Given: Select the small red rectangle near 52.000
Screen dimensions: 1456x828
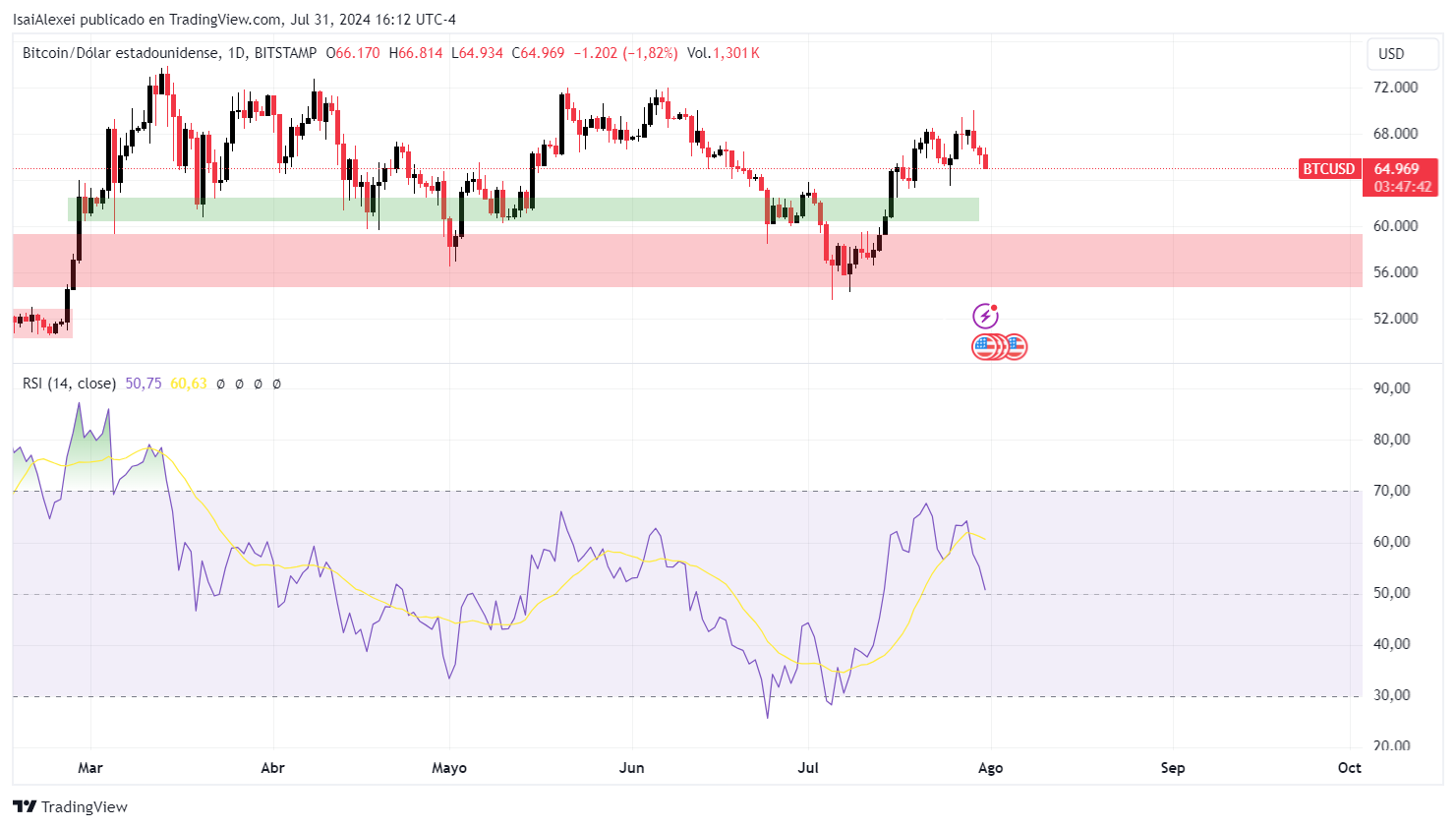Looking at the screenshot, I should pyautogui.click(x=42, y=323).
